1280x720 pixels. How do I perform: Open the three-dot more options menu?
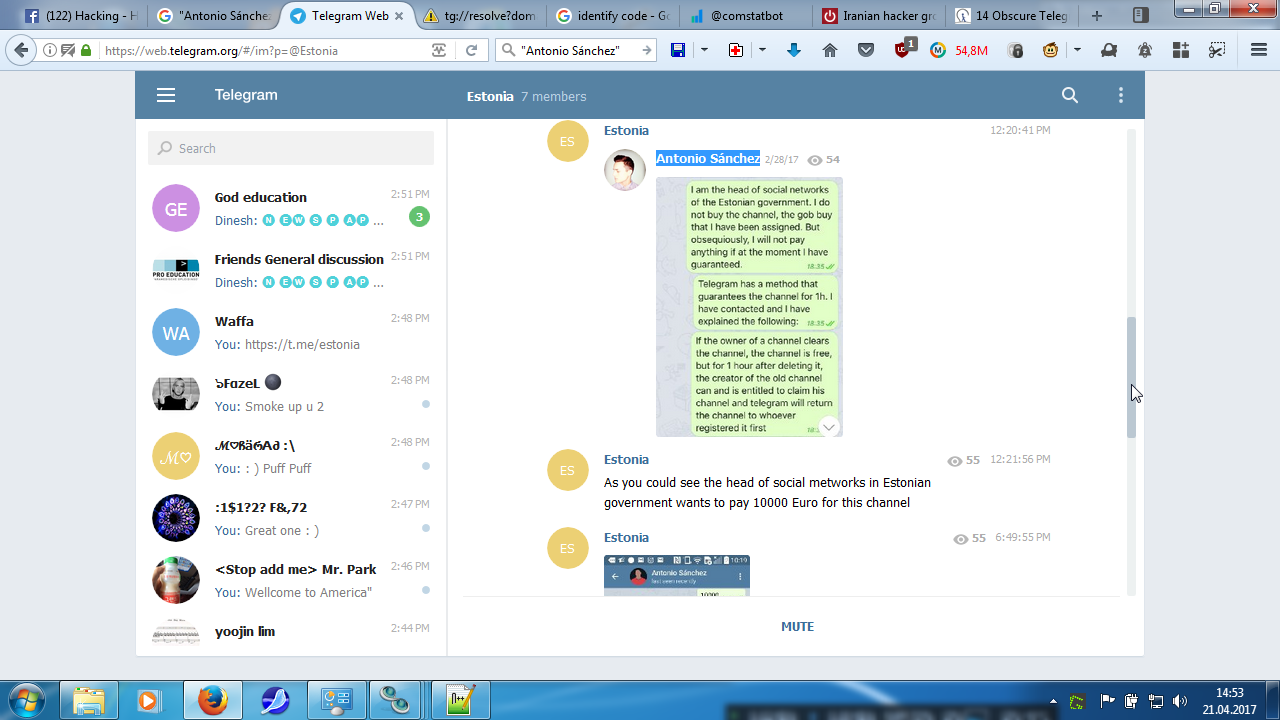1121,95
